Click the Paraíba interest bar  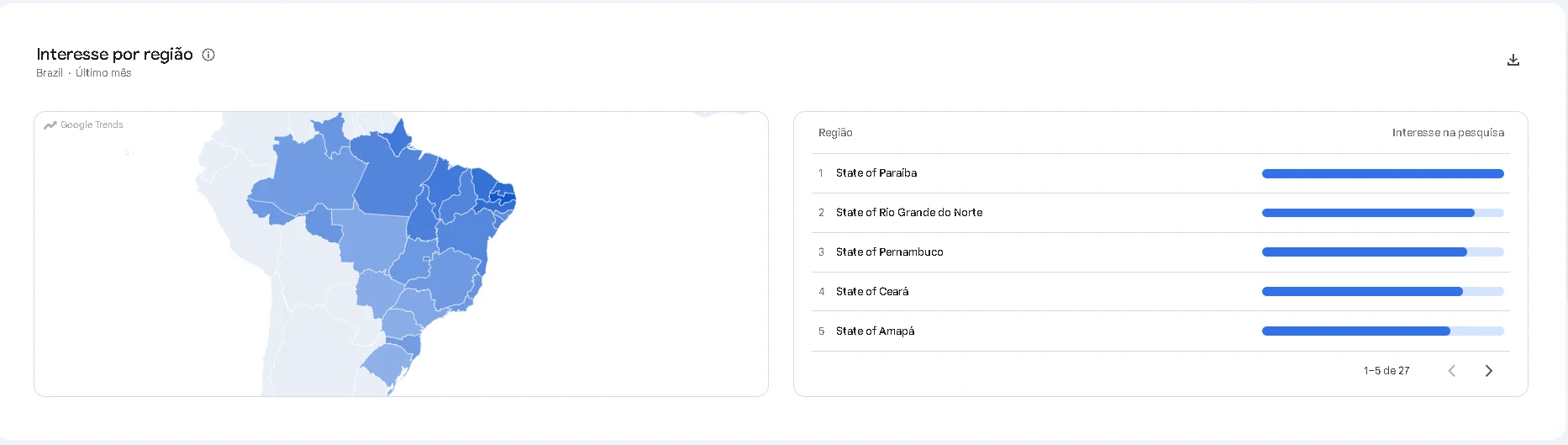(x=1382, y=174)
